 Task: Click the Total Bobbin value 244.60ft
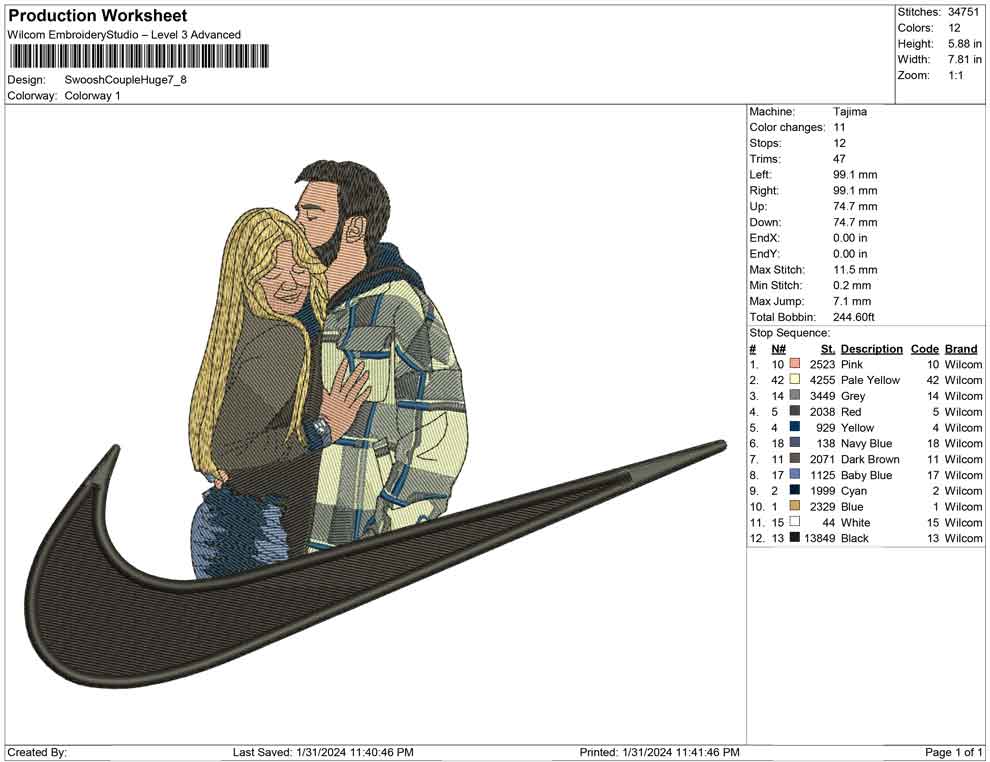coord(854,317)
